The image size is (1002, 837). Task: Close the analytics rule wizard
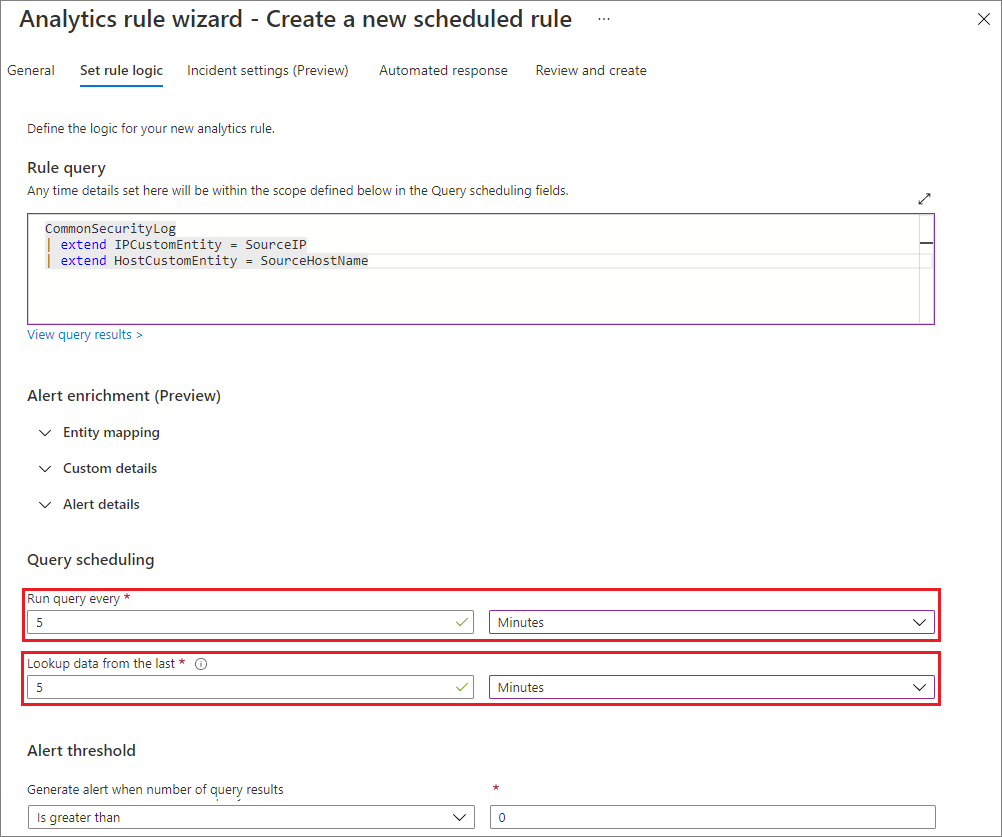tap(983, 18)
